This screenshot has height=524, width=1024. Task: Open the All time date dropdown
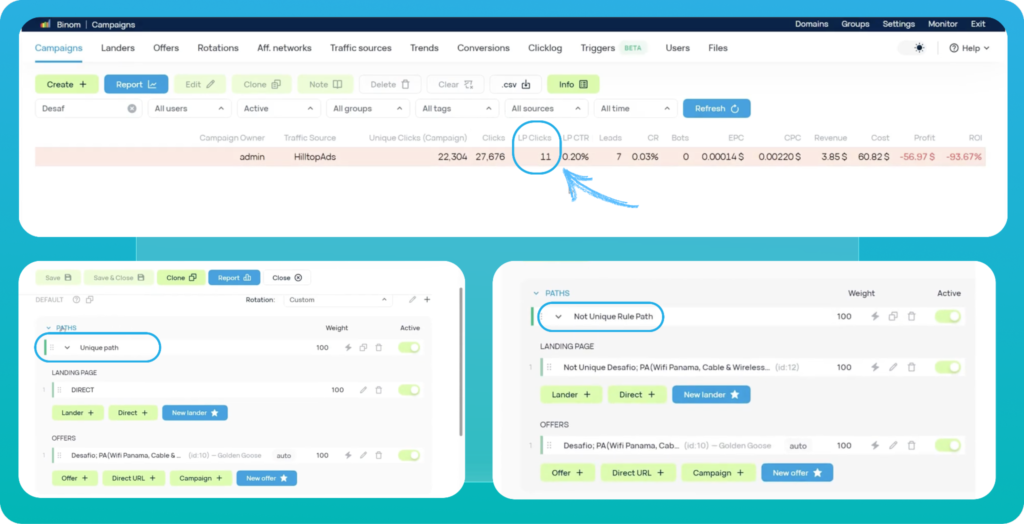tap(635, 108)
